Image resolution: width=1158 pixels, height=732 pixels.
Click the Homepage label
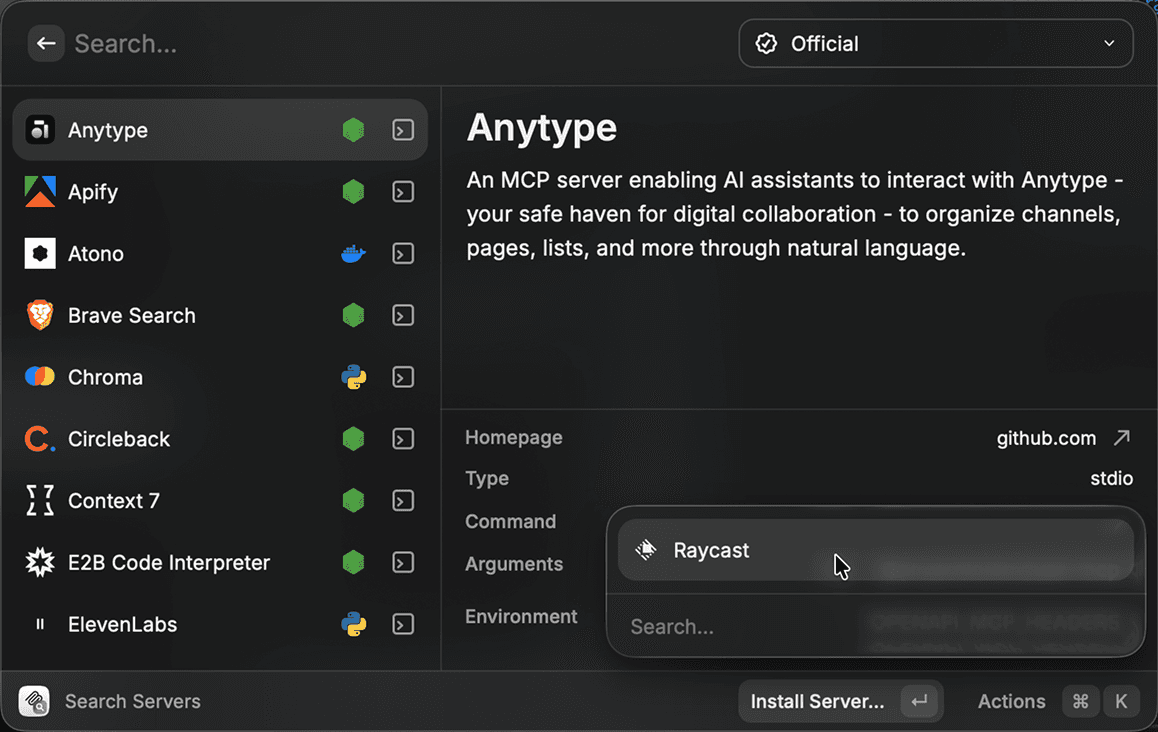(x=514, y=437)
